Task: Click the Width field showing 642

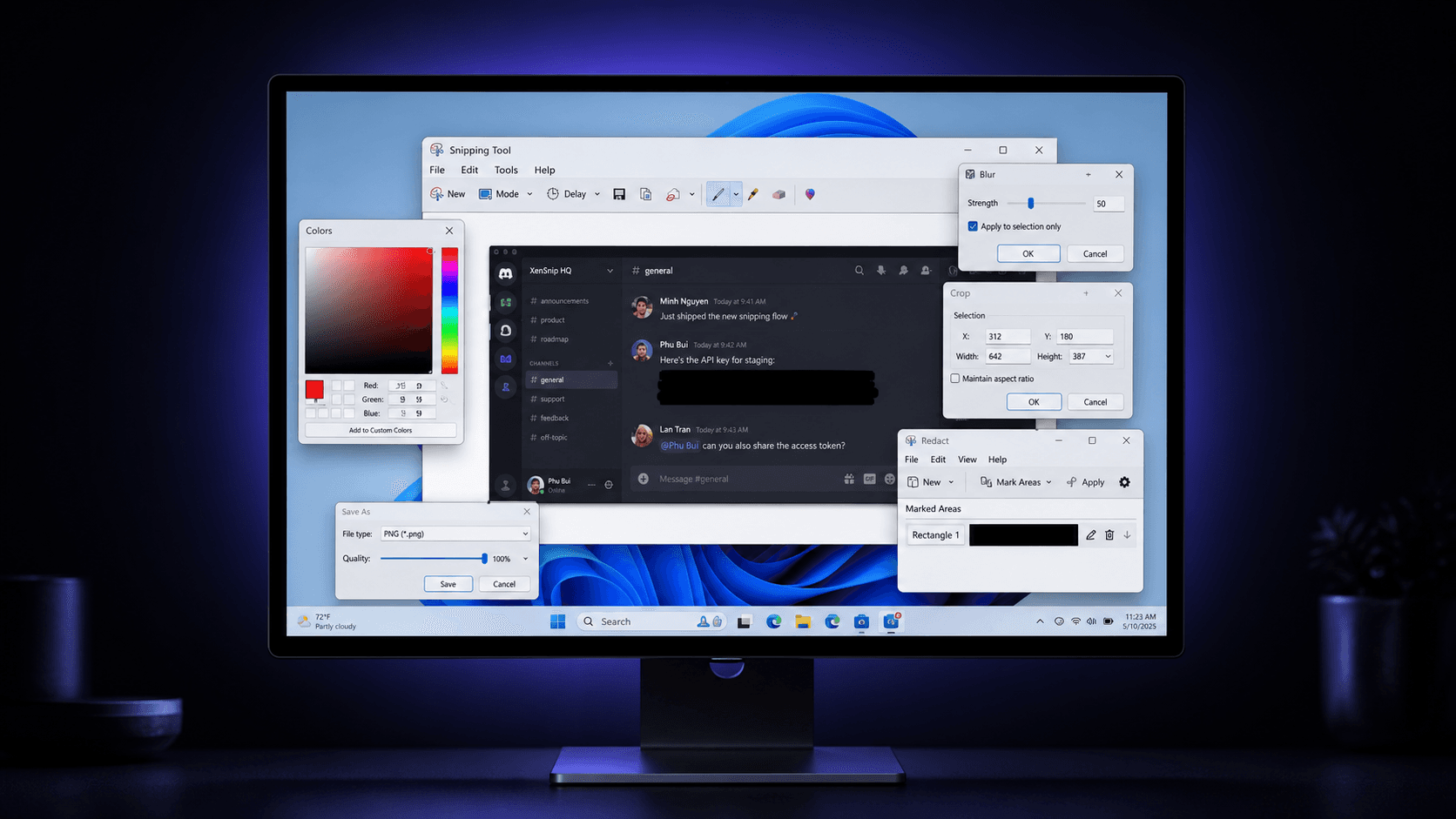Action: pyautogui.click(x=1008, y=356)
